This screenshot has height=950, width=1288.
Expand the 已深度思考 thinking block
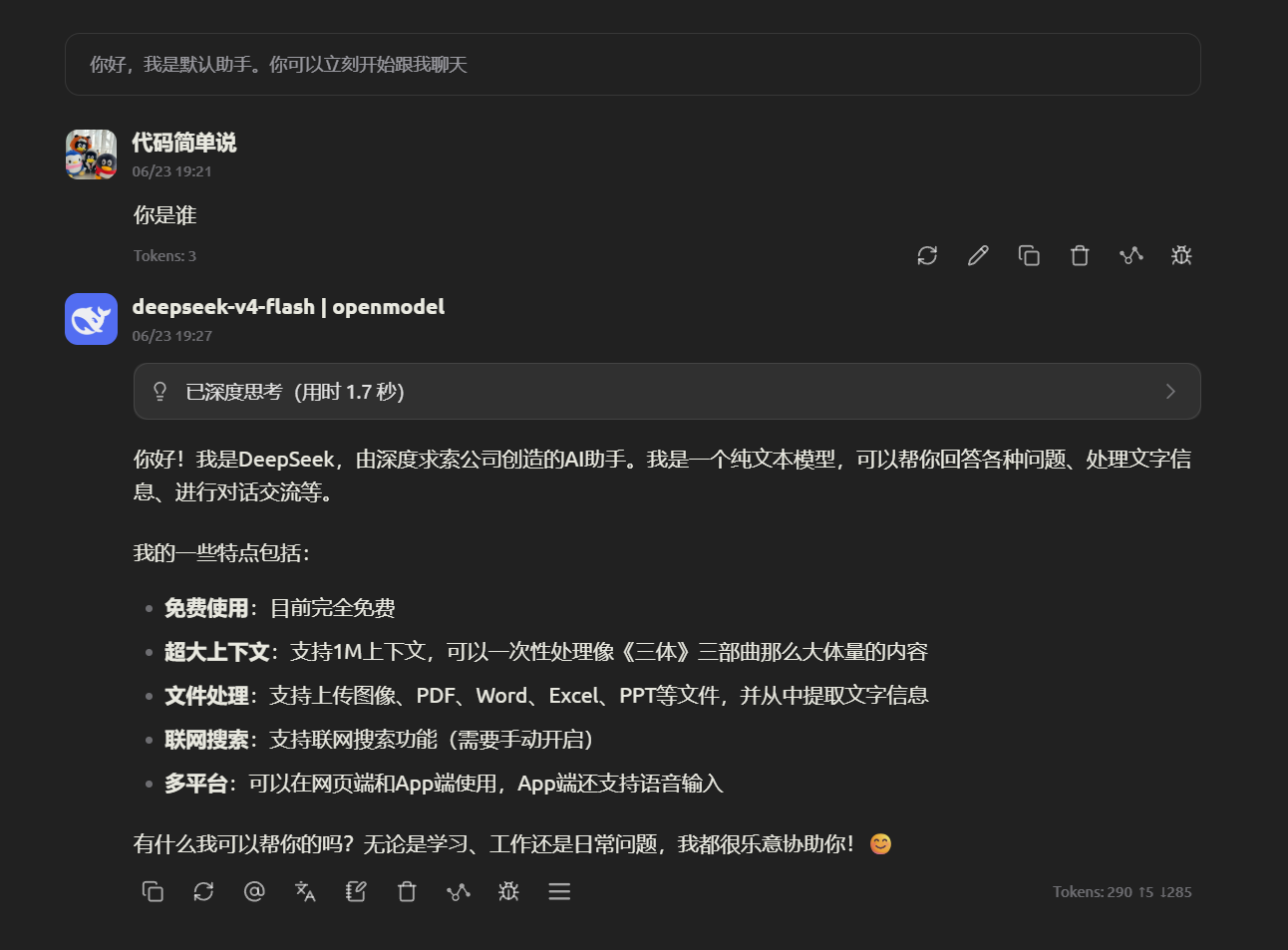click(x=667, y=392)
